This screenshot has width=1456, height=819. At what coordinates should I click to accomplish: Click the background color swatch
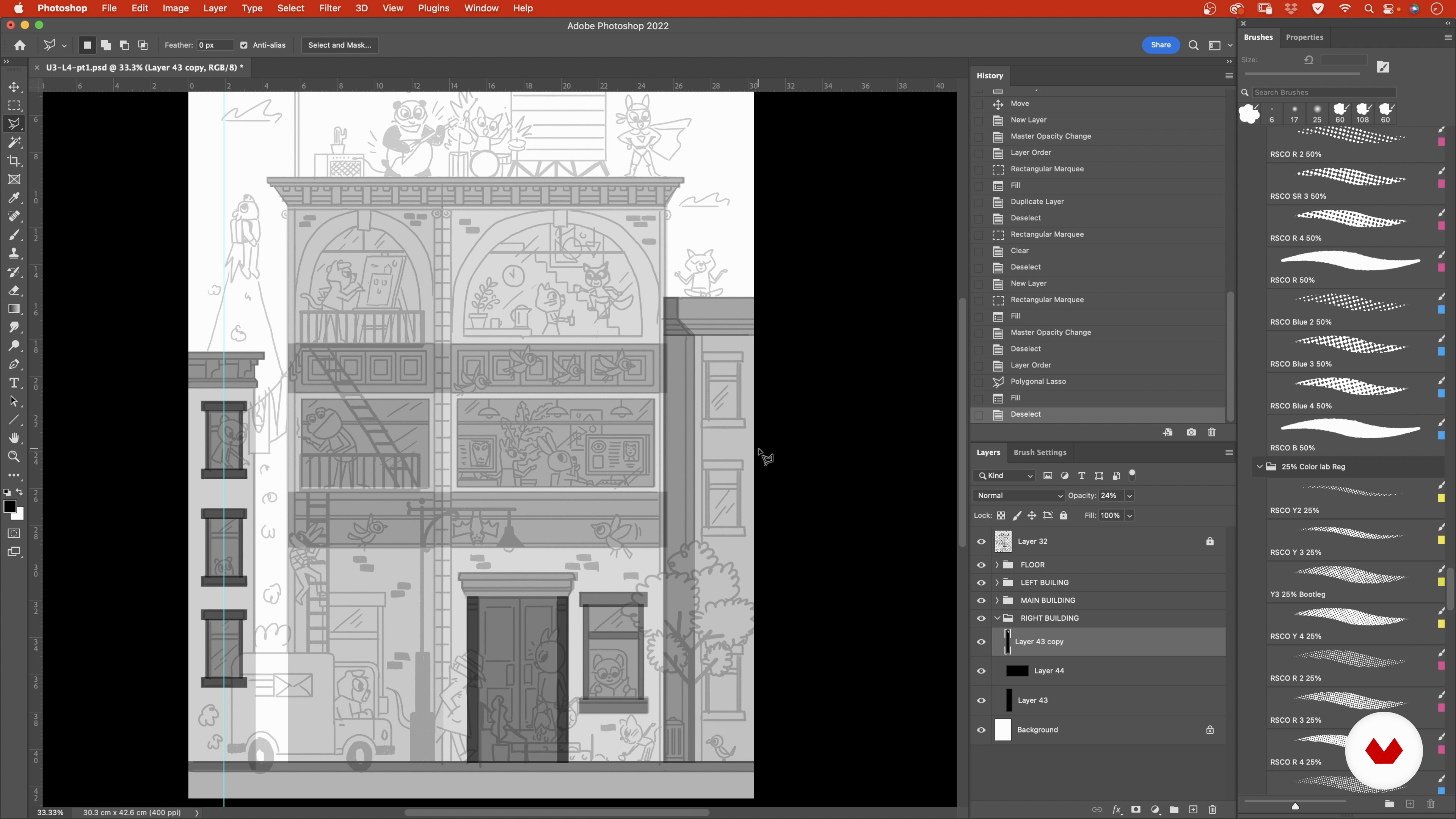pyautogui.click(x=20, y=516)
